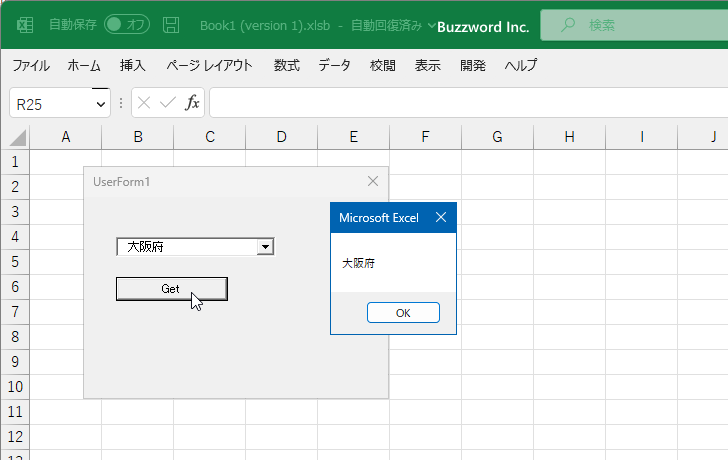Viewport: 728px width, 460px height.
Task: Click the Excel app icon in title bar
Action: [25, 25]
